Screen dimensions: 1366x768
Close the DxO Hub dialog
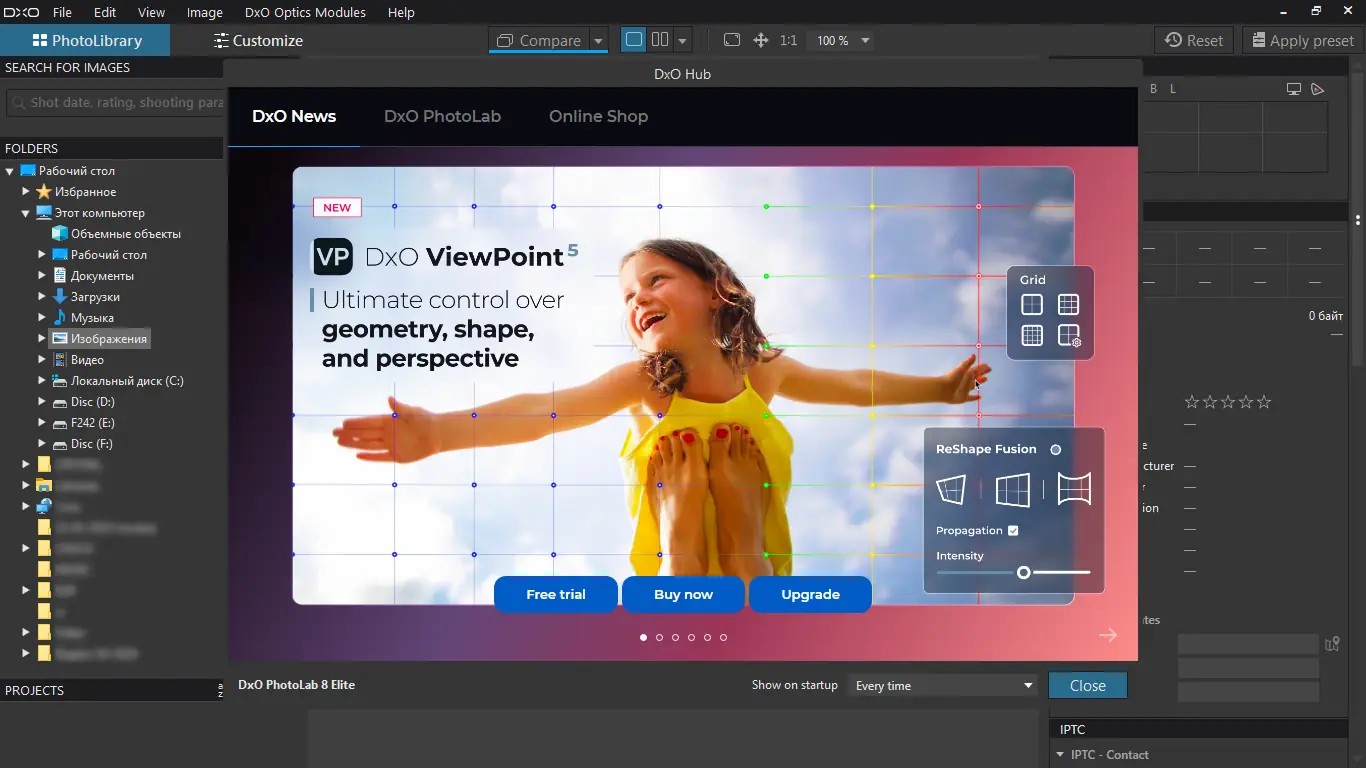coord(1087,686)
